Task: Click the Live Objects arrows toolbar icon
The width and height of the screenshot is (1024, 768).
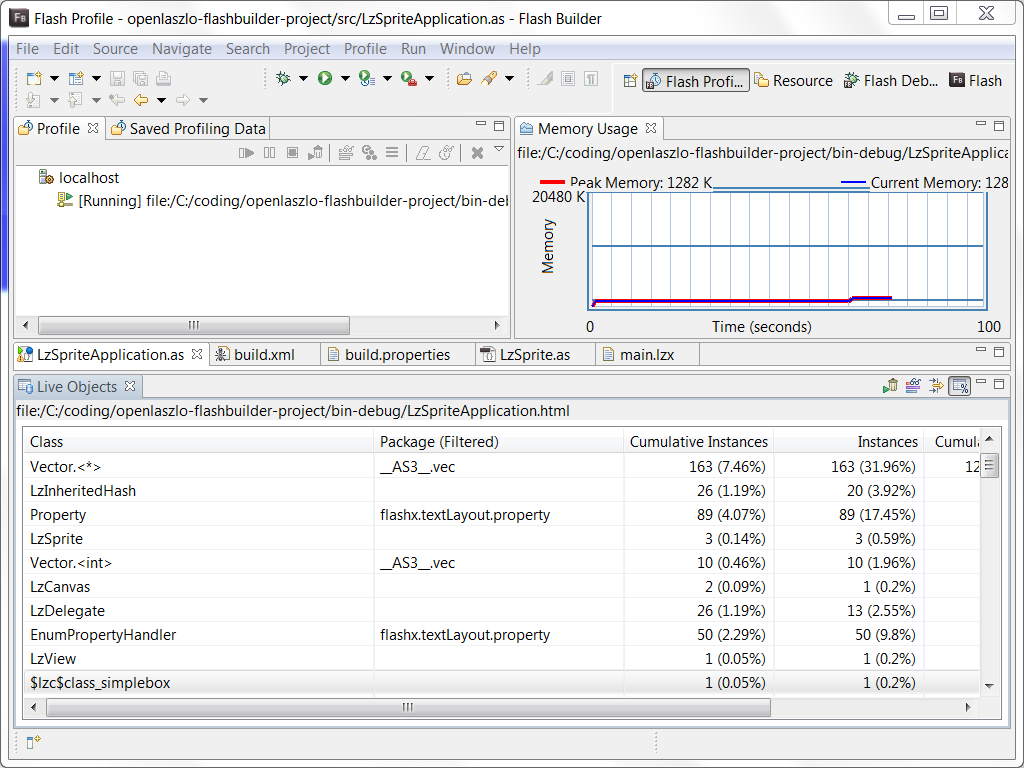Action: pyautogui.click(x=936, y=386)
